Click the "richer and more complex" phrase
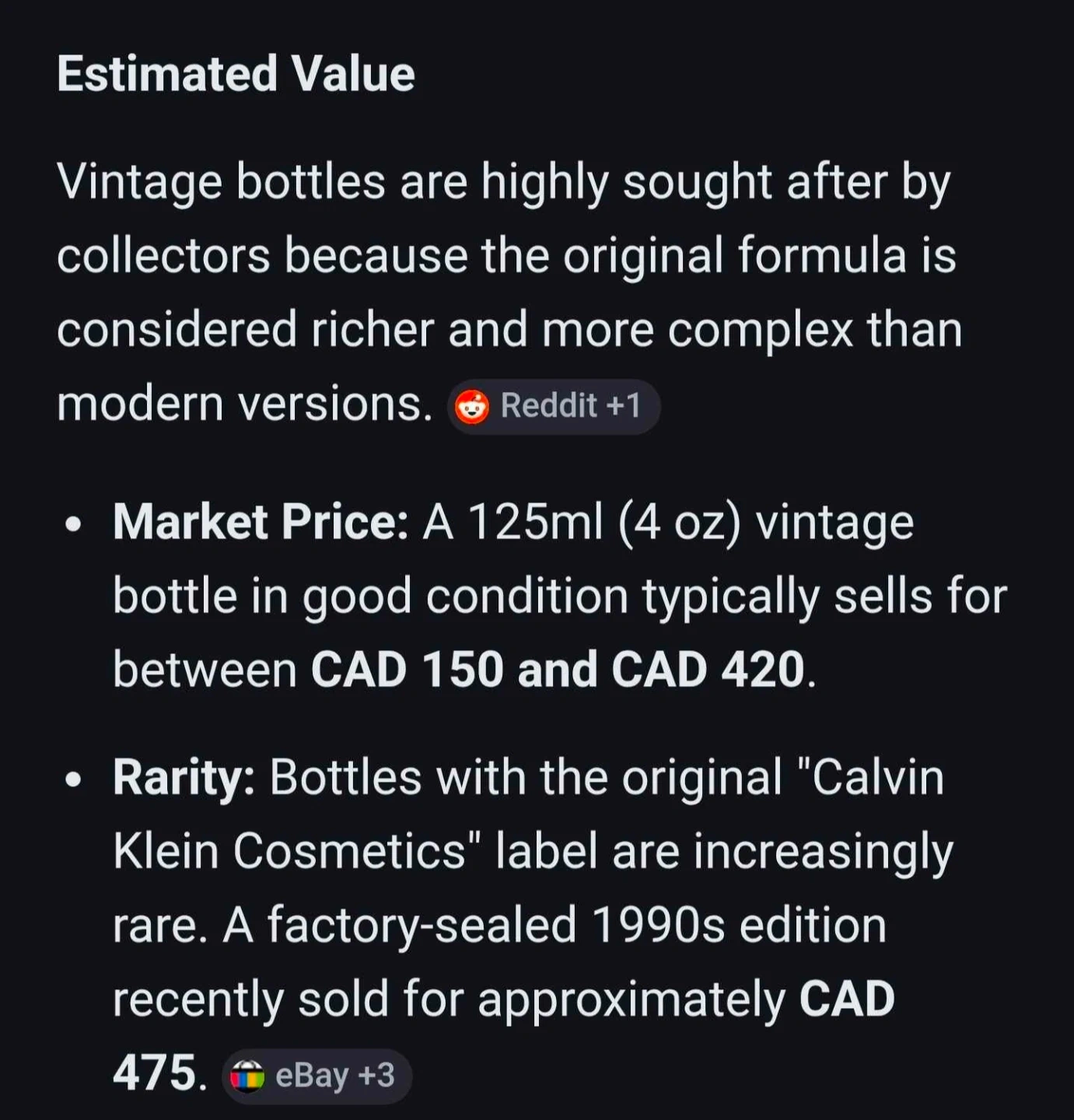Viewport: 1074px width, 1120px height. click(582, 330)
